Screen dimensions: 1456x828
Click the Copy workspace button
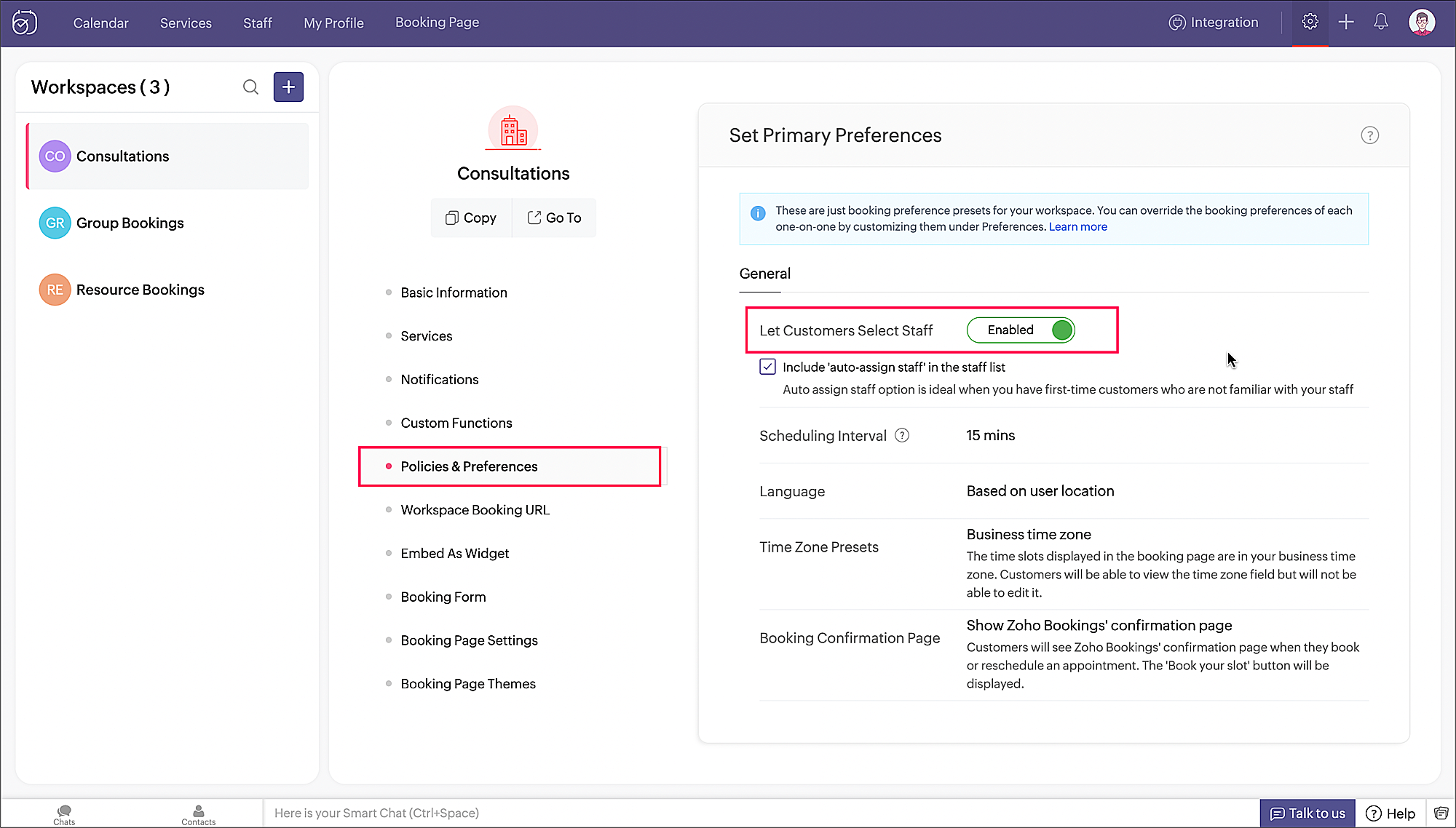tap(471, 218)
